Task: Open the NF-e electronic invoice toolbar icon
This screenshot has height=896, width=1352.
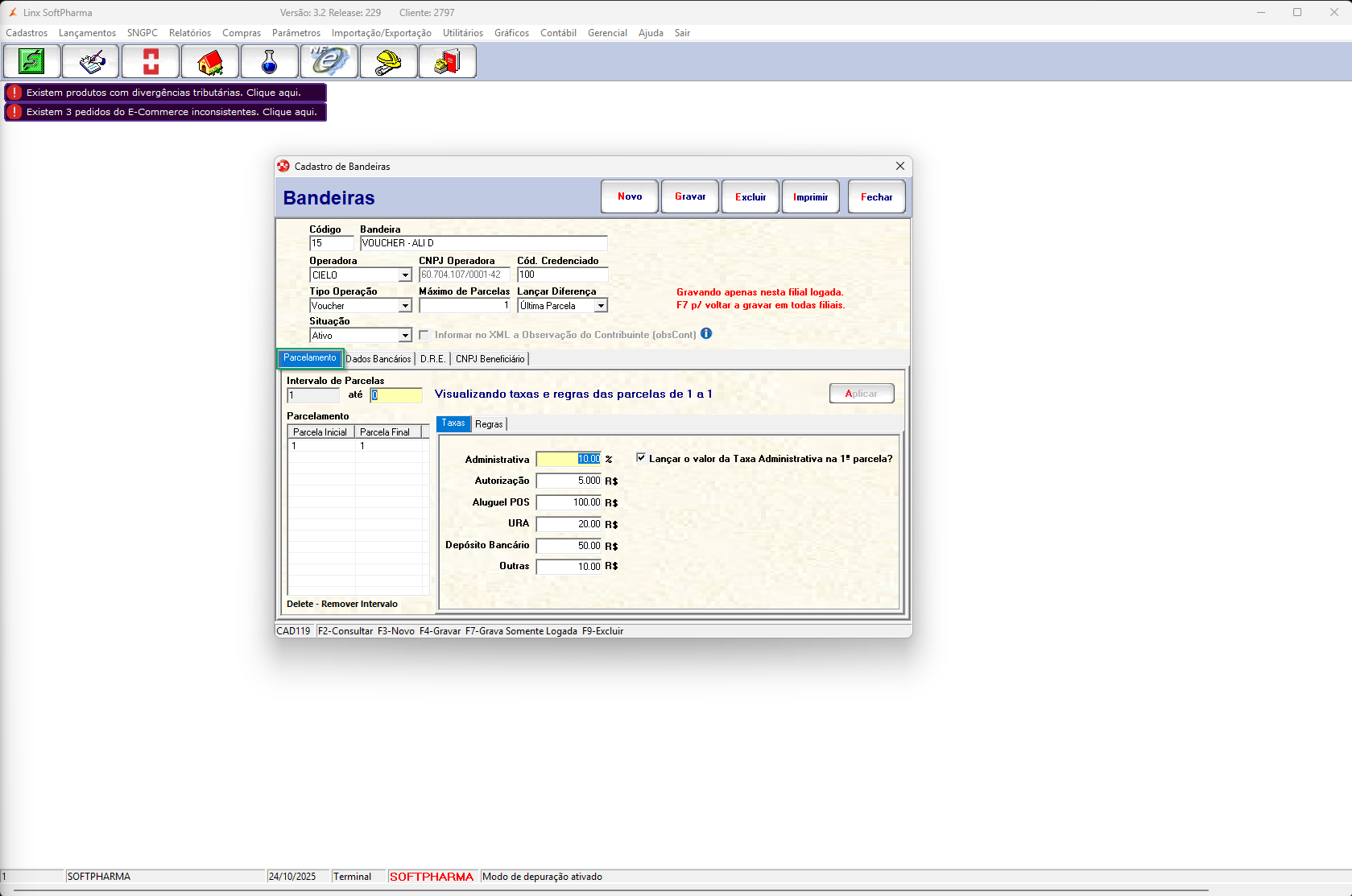Action: 330,61
